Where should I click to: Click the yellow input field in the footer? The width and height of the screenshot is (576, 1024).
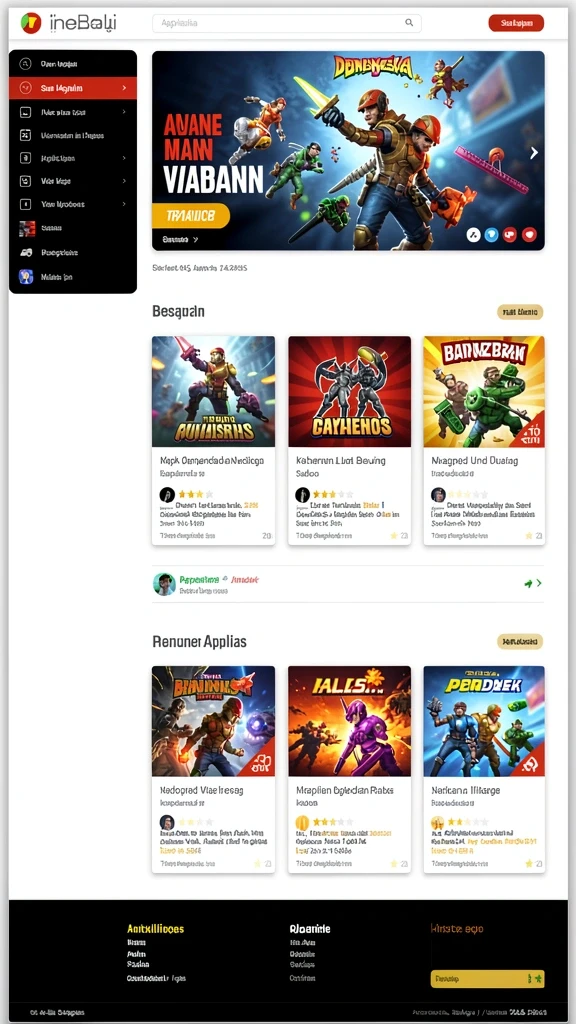pos(487,979)
